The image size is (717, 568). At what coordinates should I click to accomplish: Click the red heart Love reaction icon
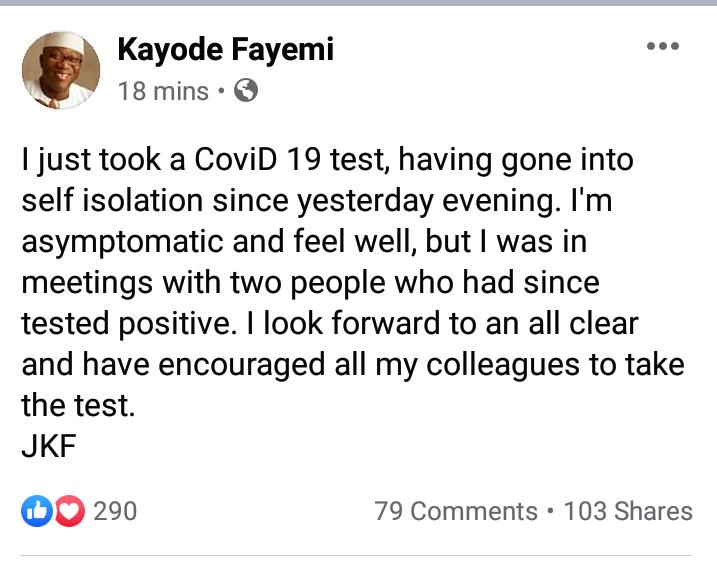click(x=66, y=511)
